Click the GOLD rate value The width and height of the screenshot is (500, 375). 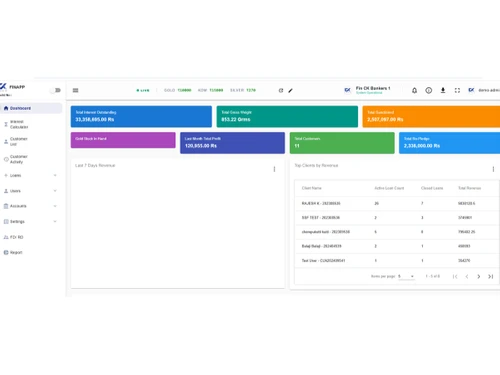184,90
